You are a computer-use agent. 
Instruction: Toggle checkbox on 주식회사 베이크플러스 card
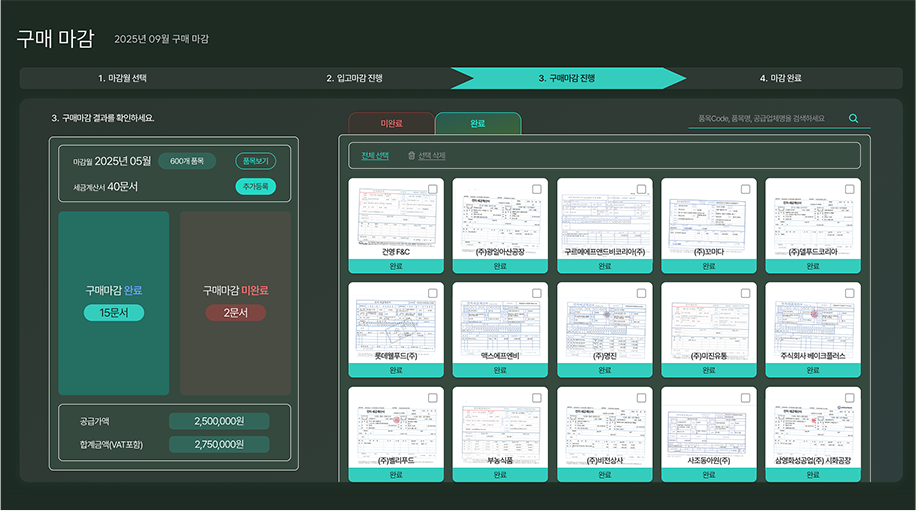(849, 293)
